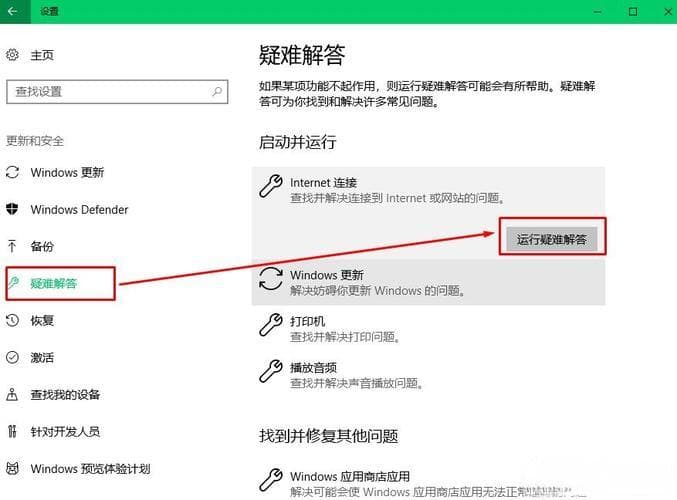The image size is (677, 500).
Task: Click the 针对开发人员 tools icon
Action: 12,431
